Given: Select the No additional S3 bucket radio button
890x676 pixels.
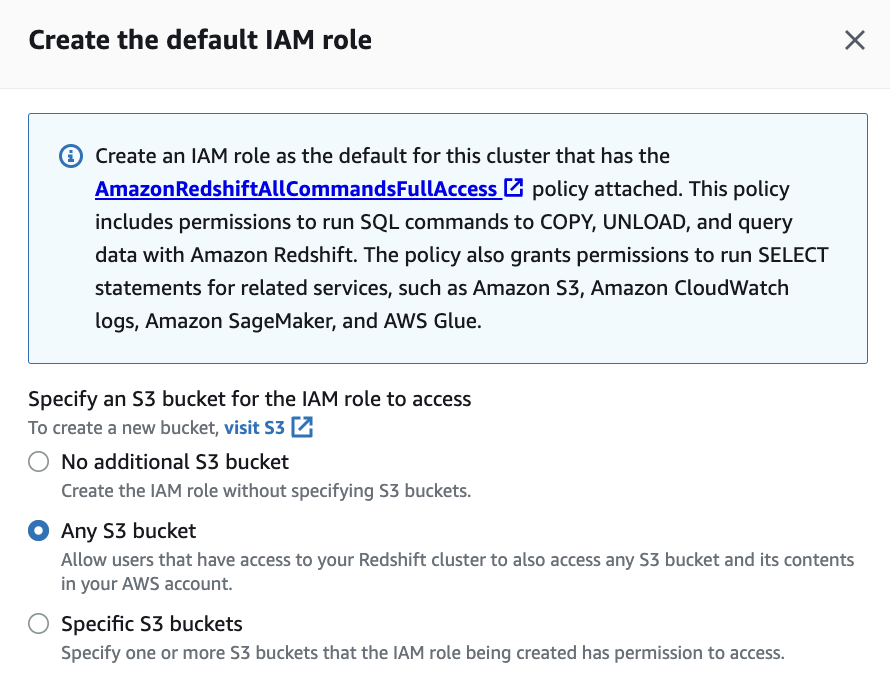Looking at the screenshot, I should pos(38,462).
